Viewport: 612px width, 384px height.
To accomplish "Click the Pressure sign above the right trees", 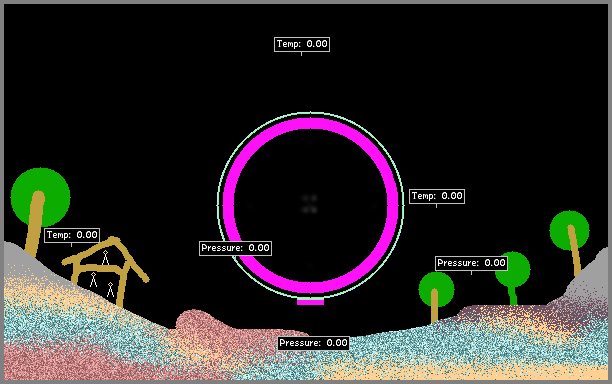I will point(471,263).
